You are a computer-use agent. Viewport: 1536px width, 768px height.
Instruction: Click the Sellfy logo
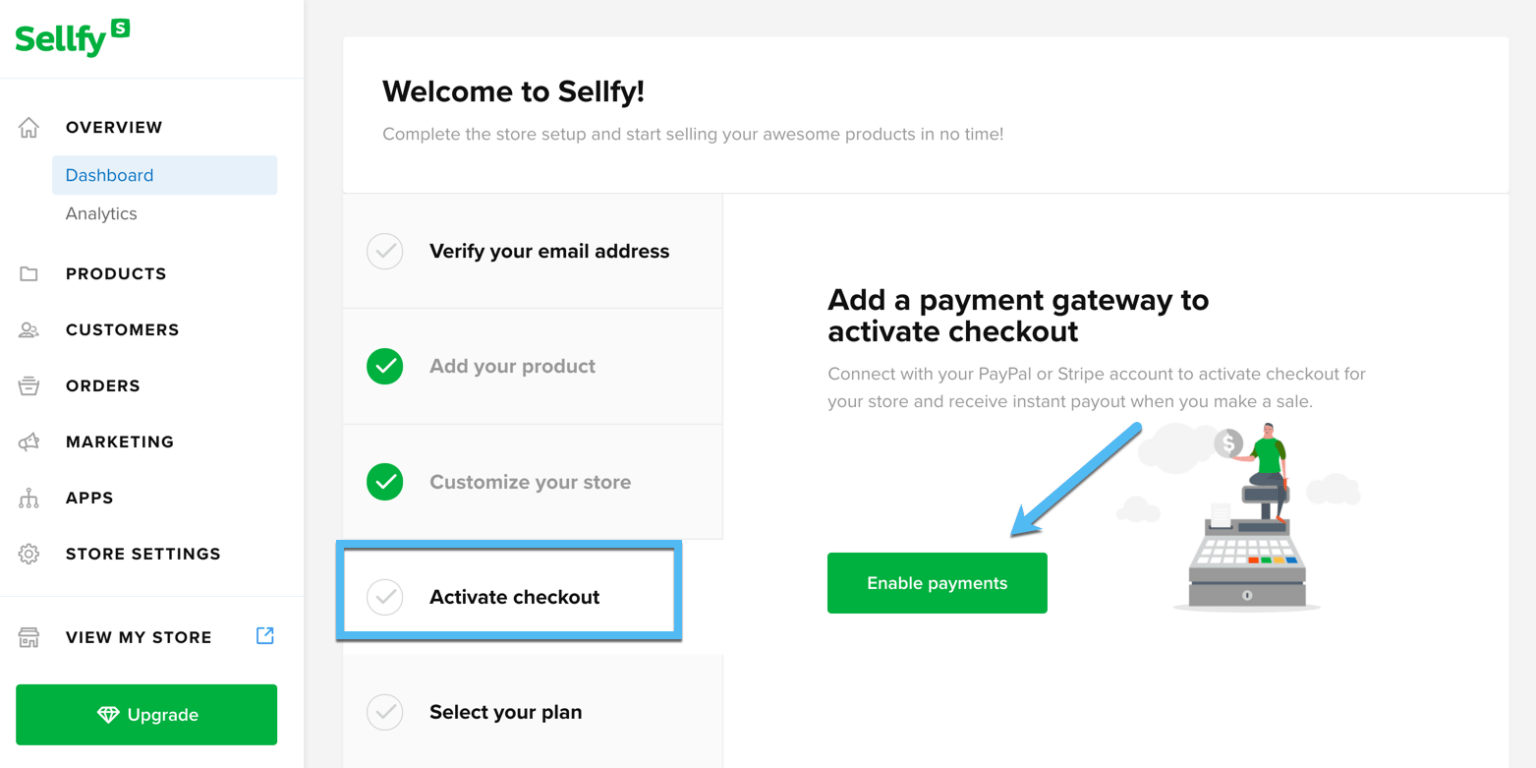click(71, 38)
